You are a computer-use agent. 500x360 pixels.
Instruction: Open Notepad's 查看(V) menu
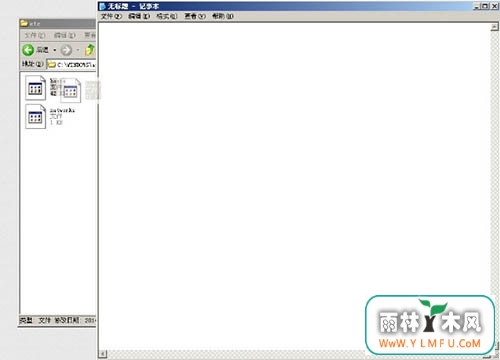[x=195, y=16]
